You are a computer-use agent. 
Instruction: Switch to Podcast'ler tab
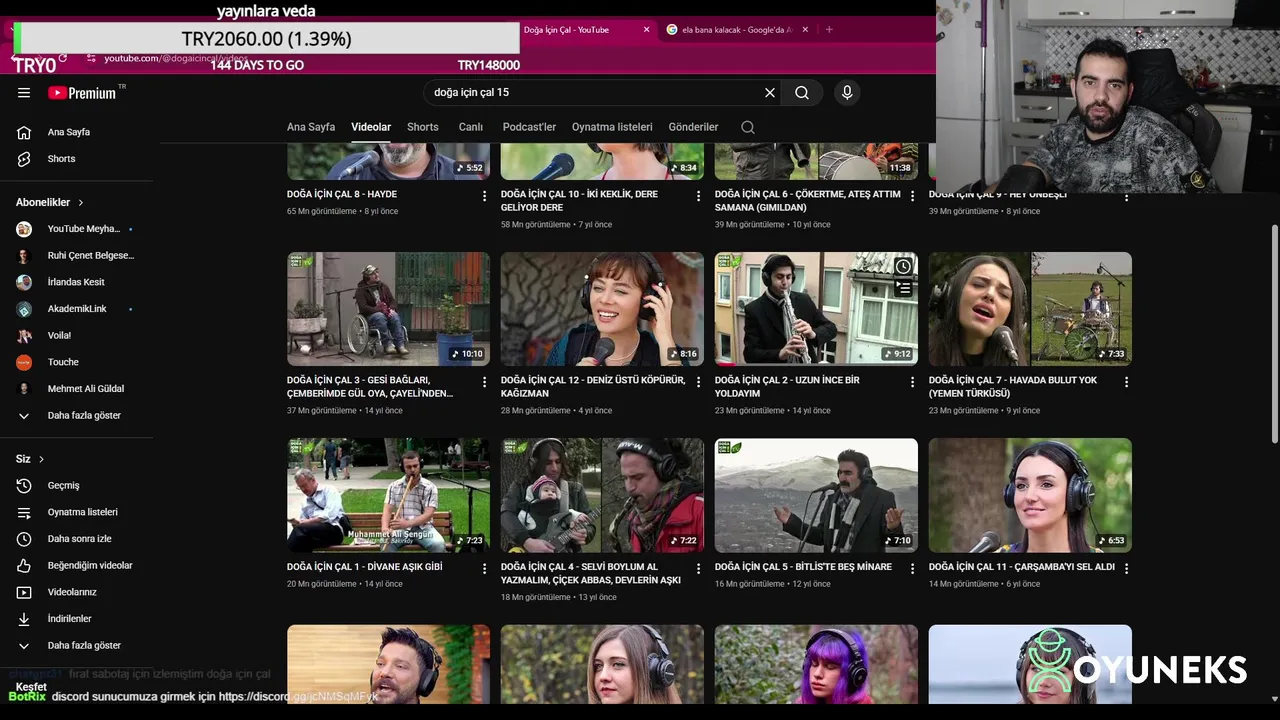click(529, 127)
